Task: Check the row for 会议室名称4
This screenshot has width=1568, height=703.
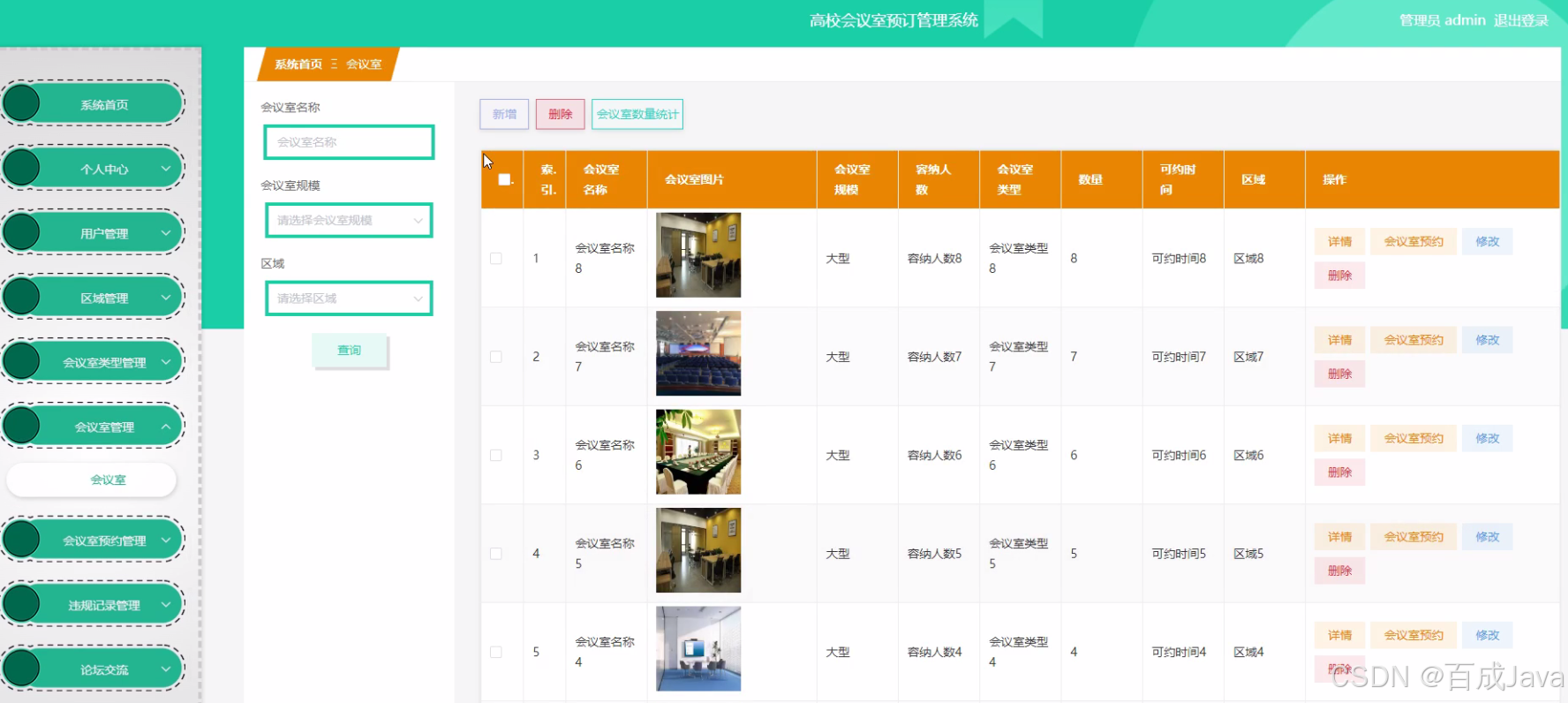Action: click(496, 652)
